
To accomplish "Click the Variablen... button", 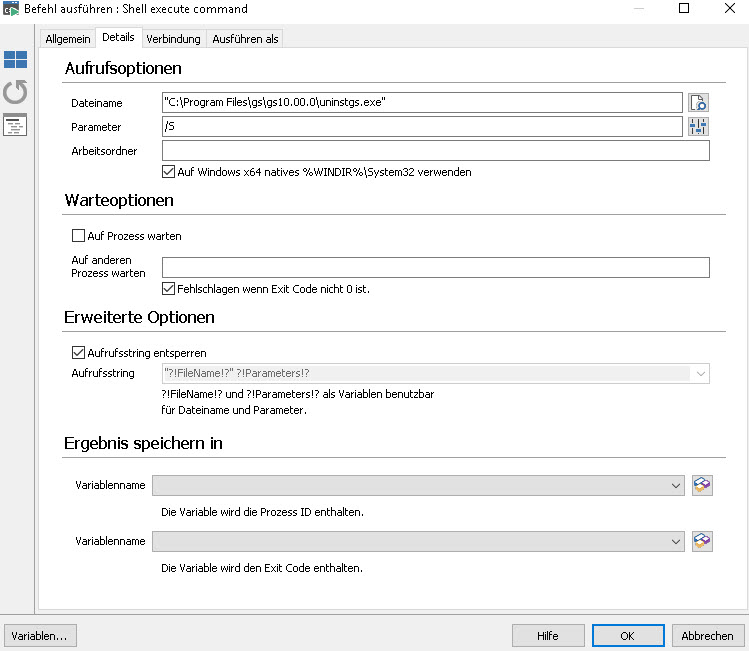I will click(40, 636).
